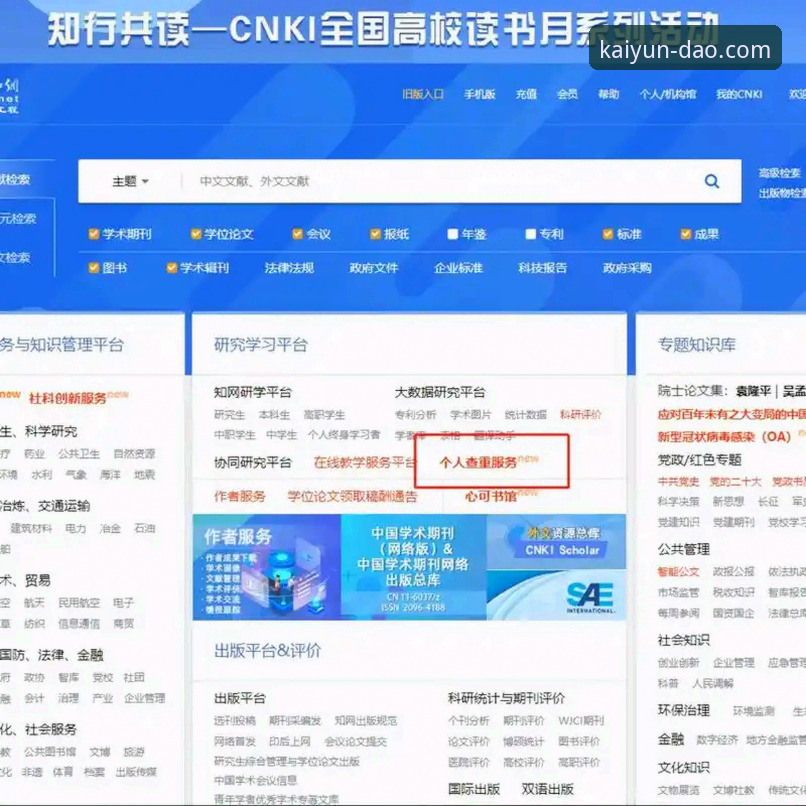
Task: Open 党的二十大 topic link
Action: point(735,482)
